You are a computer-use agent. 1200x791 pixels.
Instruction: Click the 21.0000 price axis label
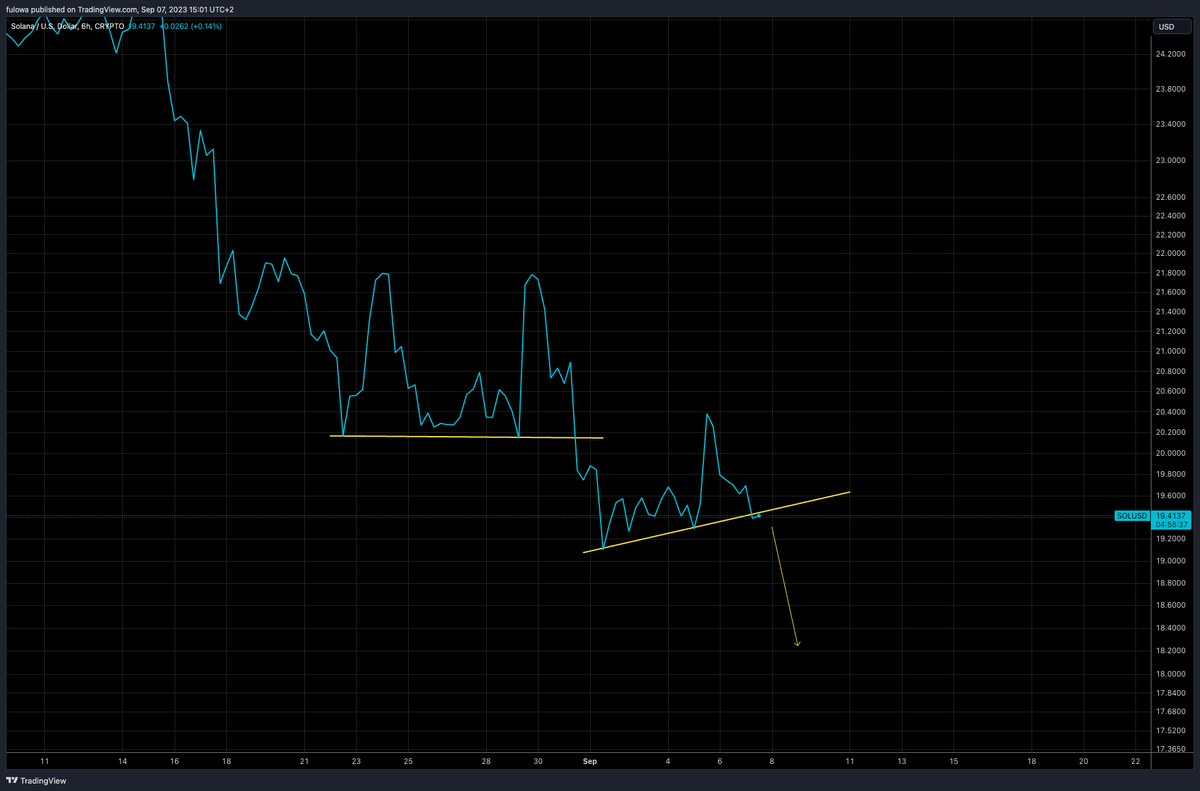[1171, 352]
